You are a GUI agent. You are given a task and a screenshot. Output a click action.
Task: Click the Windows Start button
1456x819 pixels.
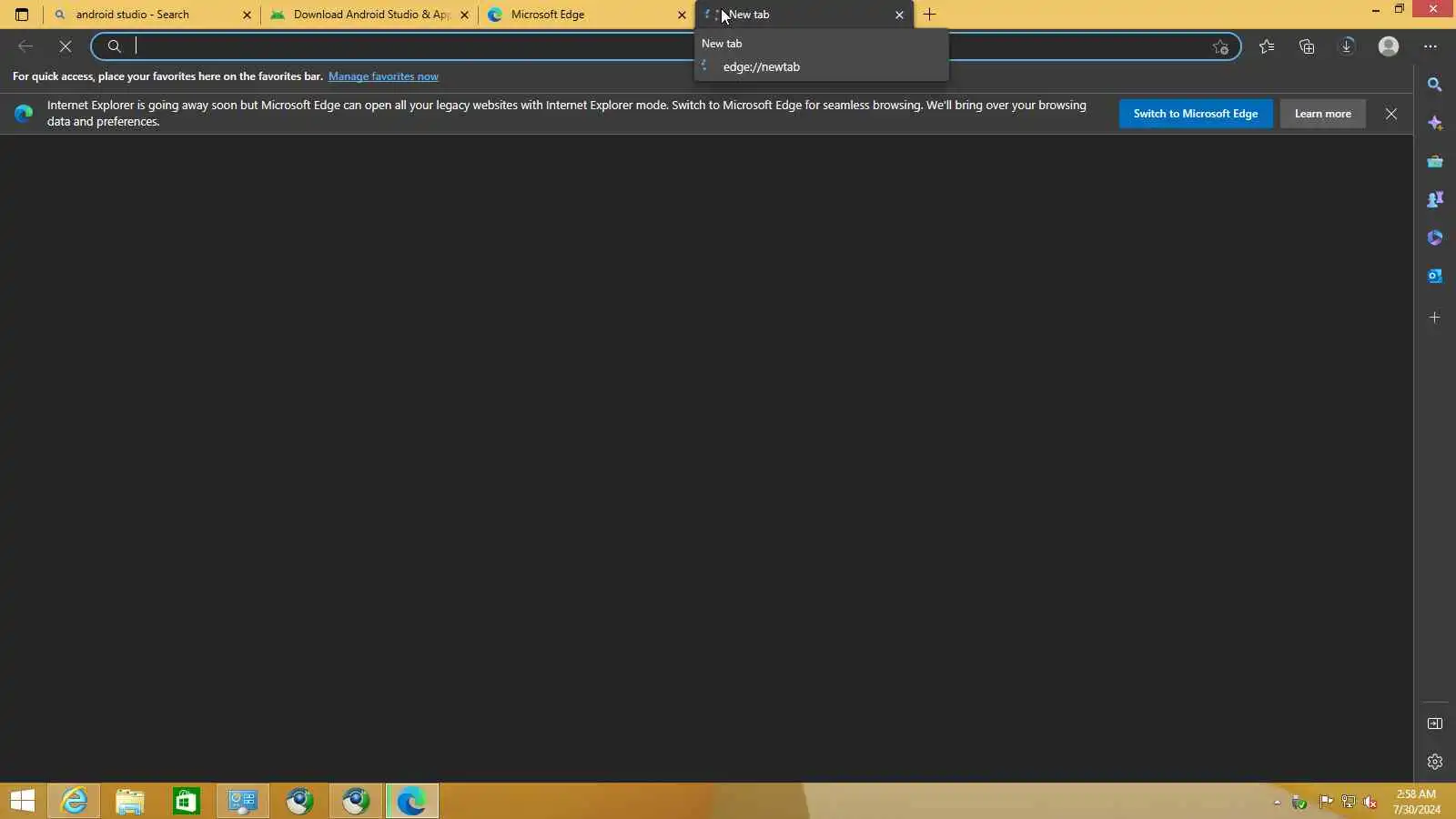pyautogui.click(x=23, y=802)
